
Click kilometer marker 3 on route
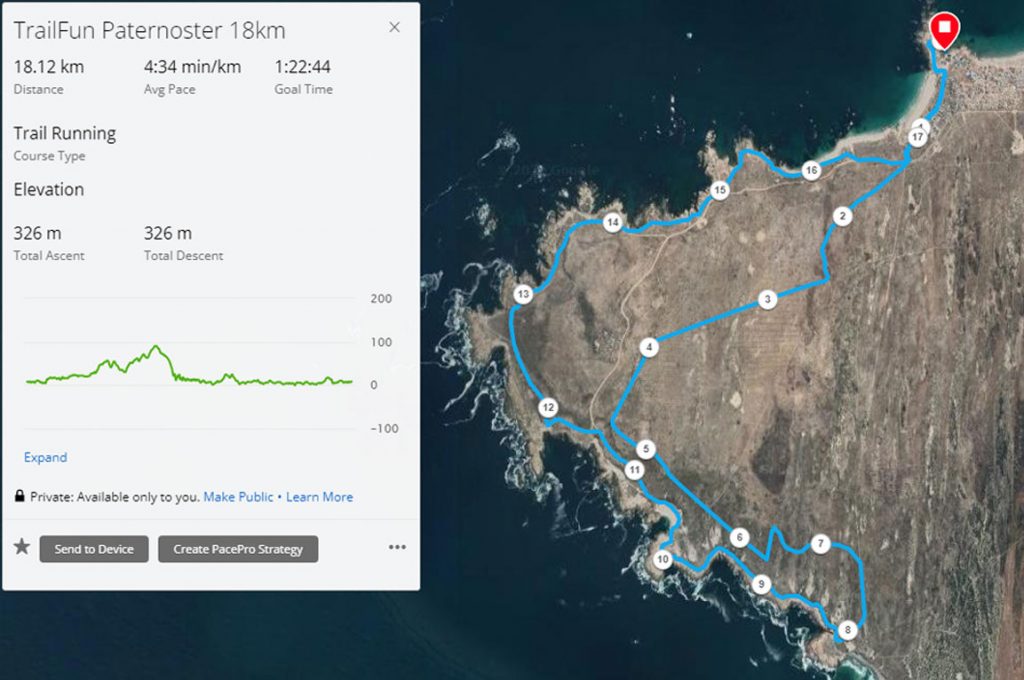pos(767,299)
